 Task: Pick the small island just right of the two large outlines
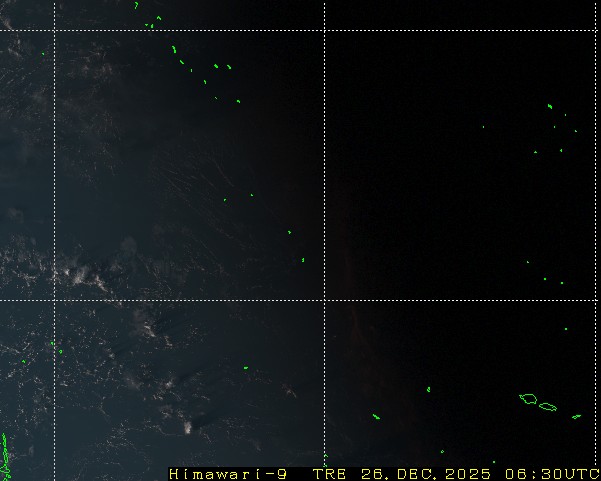tap(577, 416)
